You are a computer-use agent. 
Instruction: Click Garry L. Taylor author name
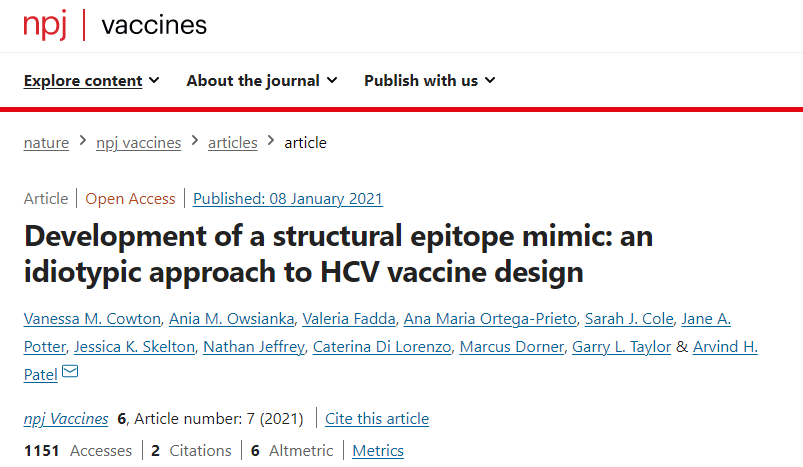(621, 347)
